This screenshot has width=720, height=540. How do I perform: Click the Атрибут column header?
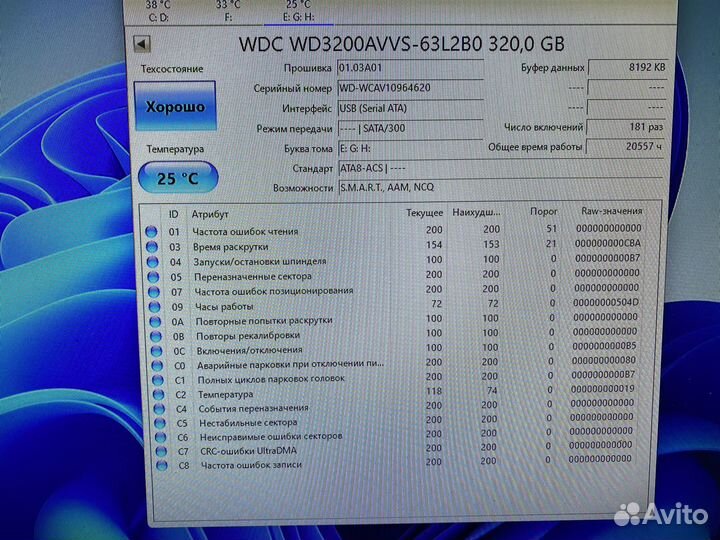click(210, 214)
